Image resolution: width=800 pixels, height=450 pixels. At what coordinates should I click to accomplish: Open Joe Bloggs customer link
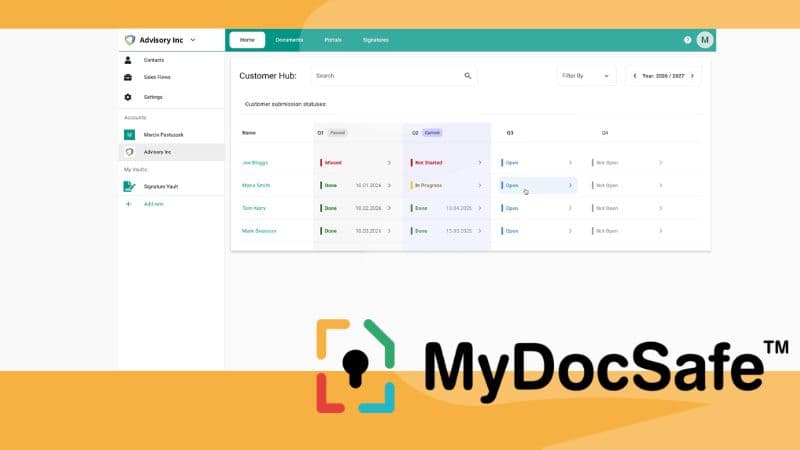click(255, 163)
